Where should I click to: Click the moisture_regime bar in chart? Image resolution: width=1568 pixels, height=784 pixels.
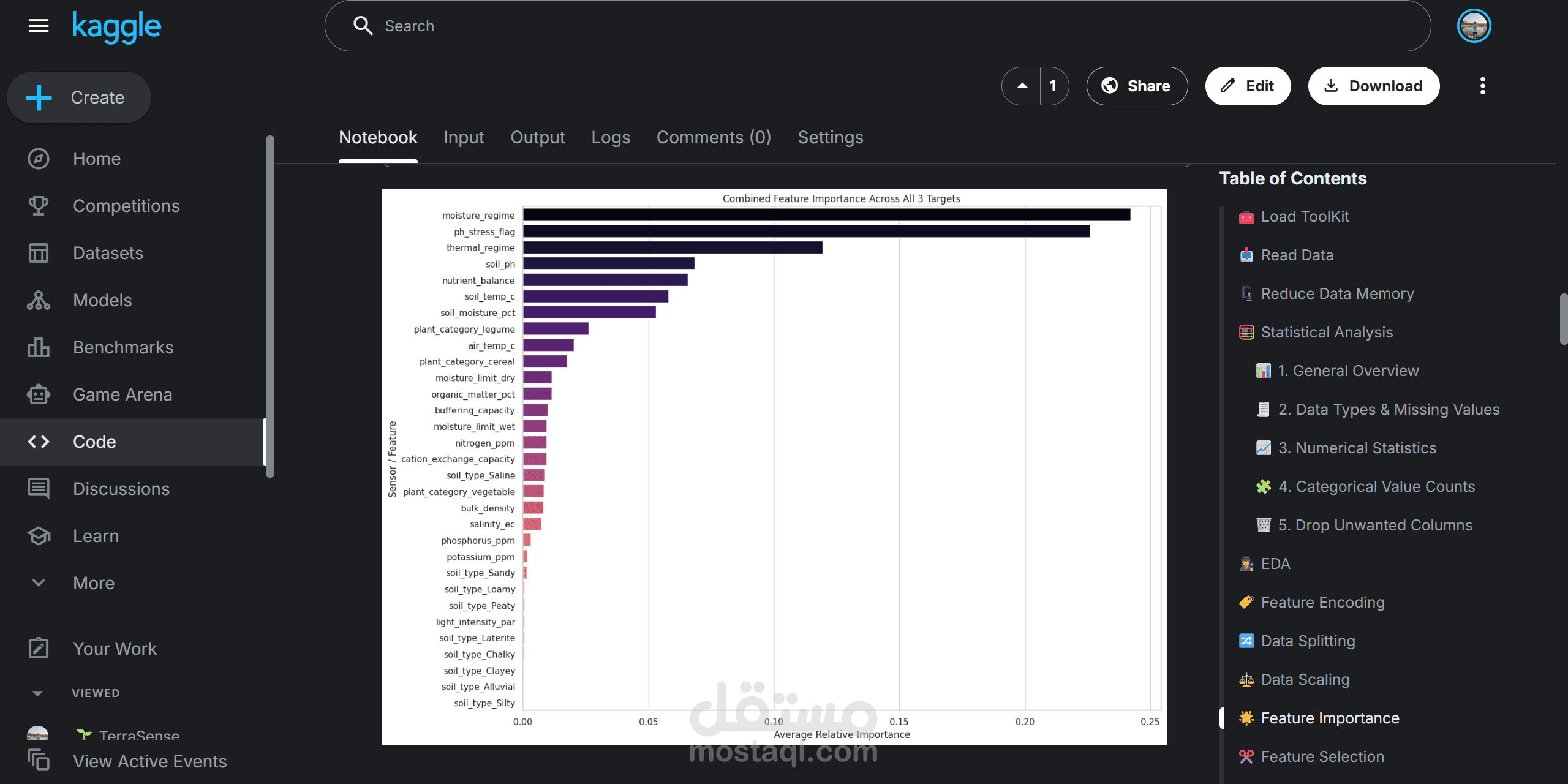(826, 215)
